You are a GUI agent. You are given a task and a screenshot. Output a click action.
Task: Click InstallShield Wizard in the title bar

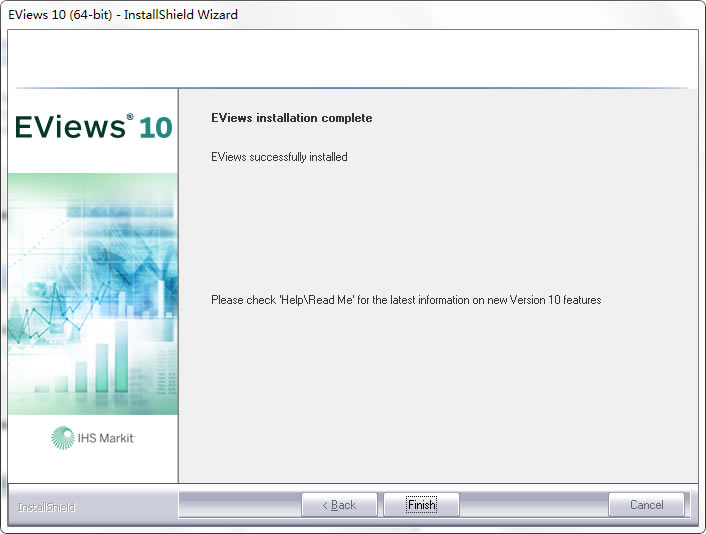pyautogui.click(x=181, y=14)
